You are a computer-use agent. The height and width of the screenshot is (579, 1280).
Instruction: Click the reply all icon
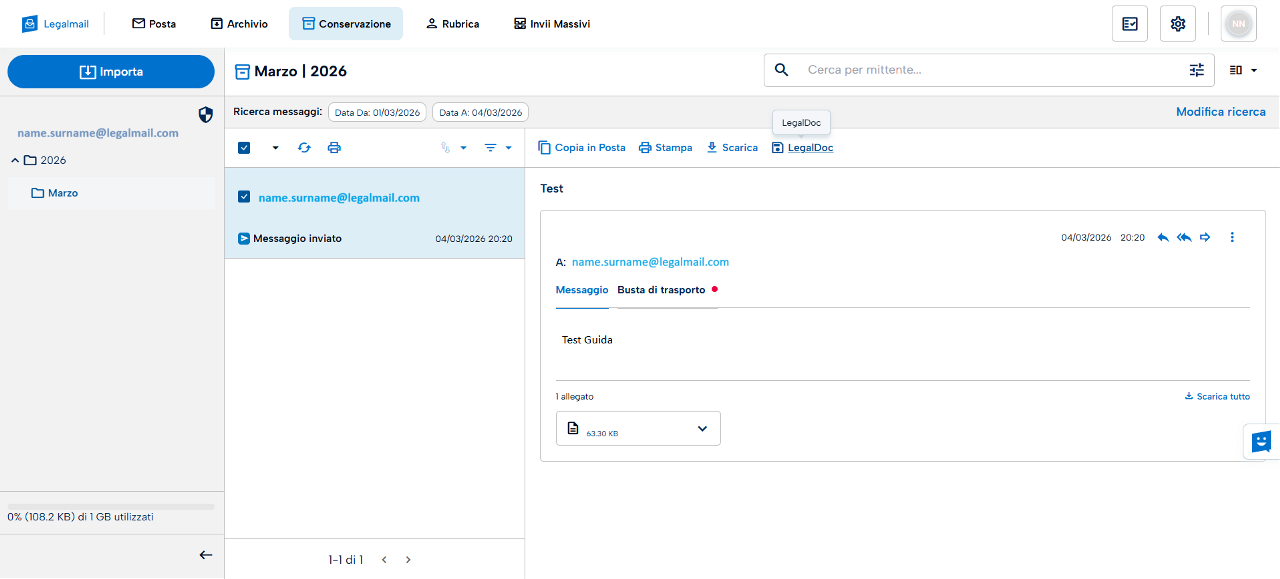point(1184,238)
